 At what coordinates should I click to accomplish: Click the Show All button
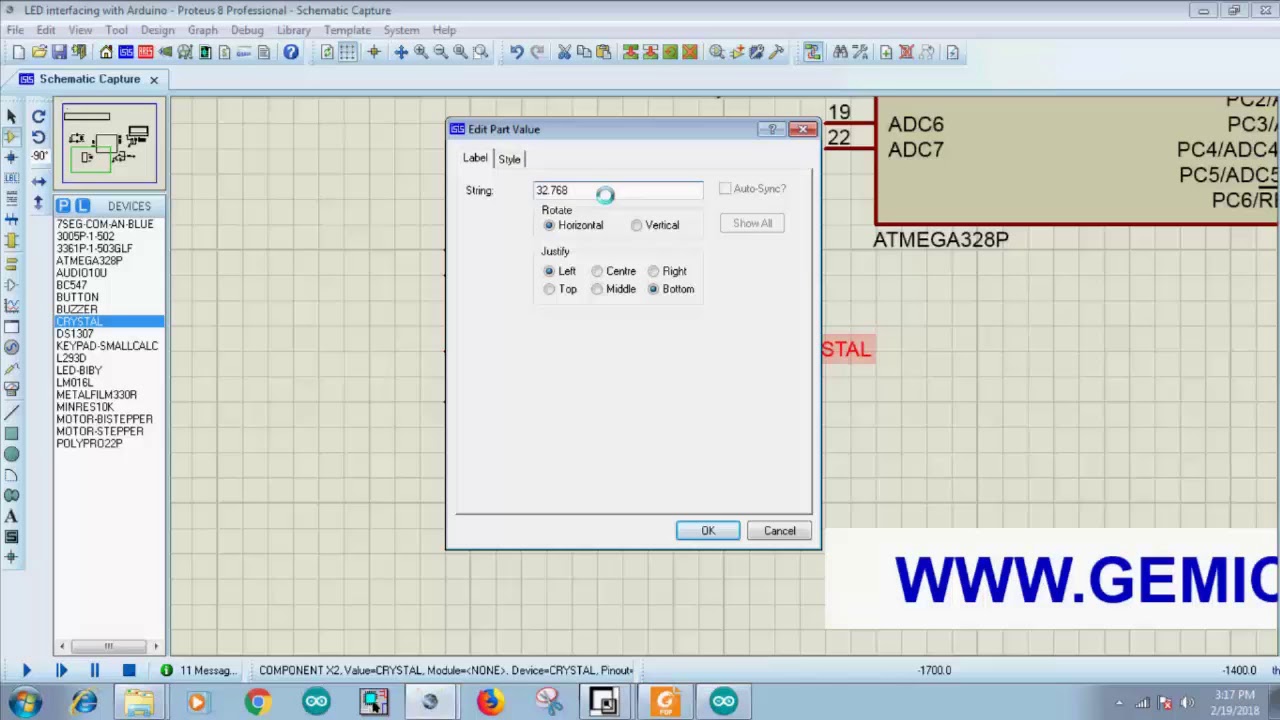point(752,223)
